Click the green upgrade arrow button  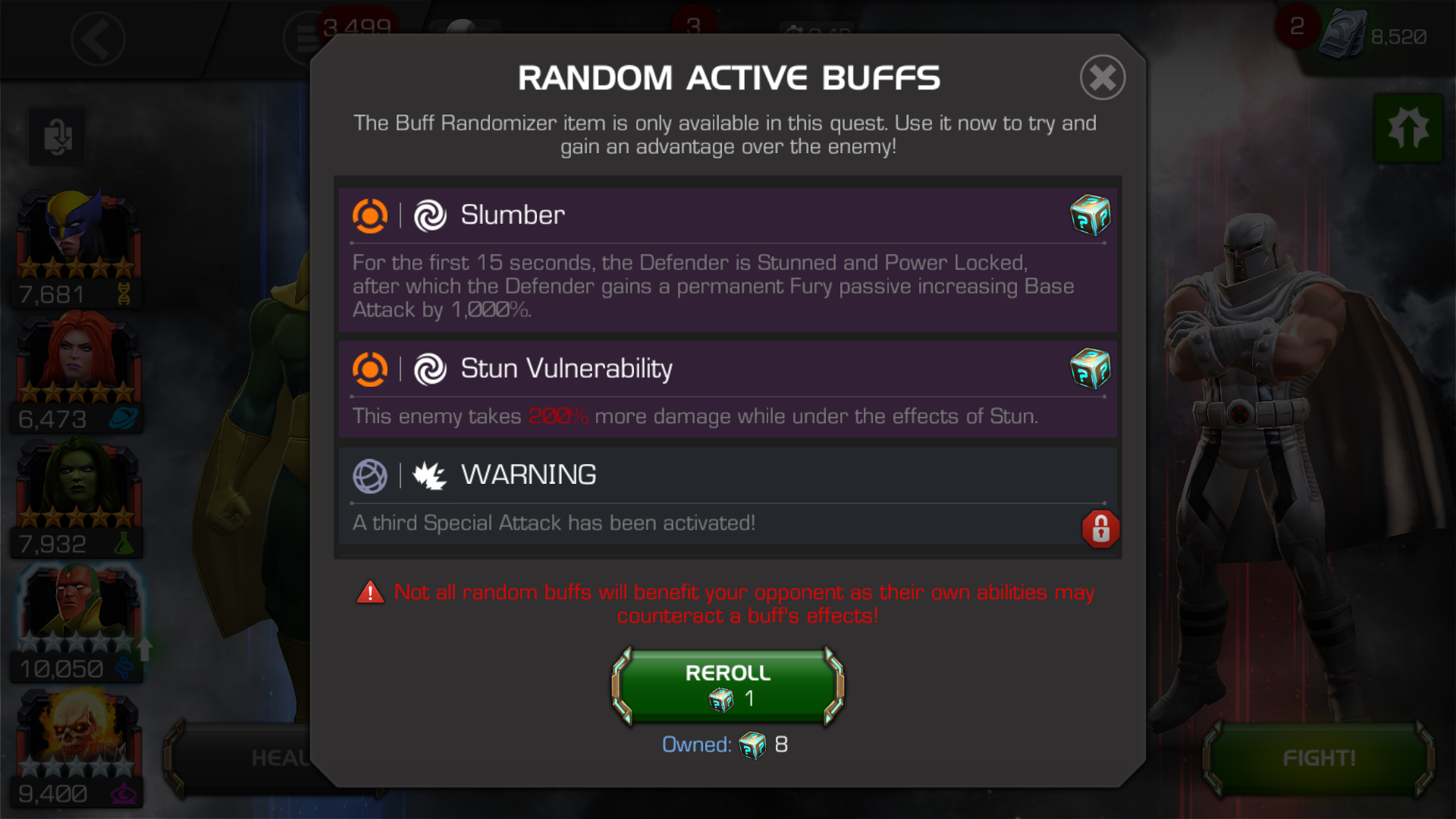pyautogui.click(x=1408, y=127)
